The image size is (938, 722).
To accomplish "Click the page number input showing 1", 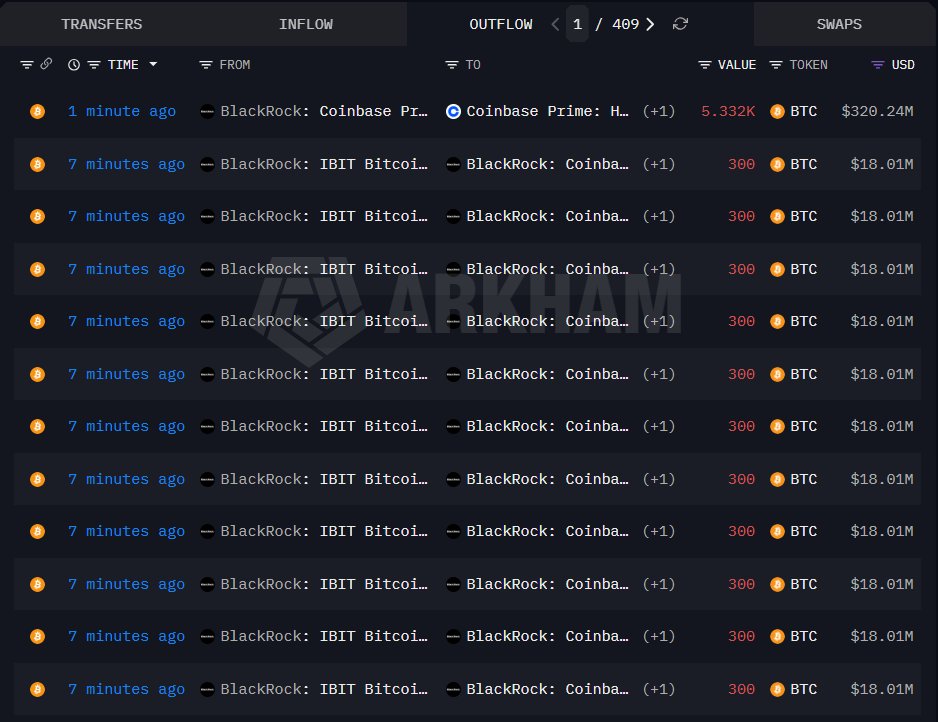I will click(x=577, y=24).
